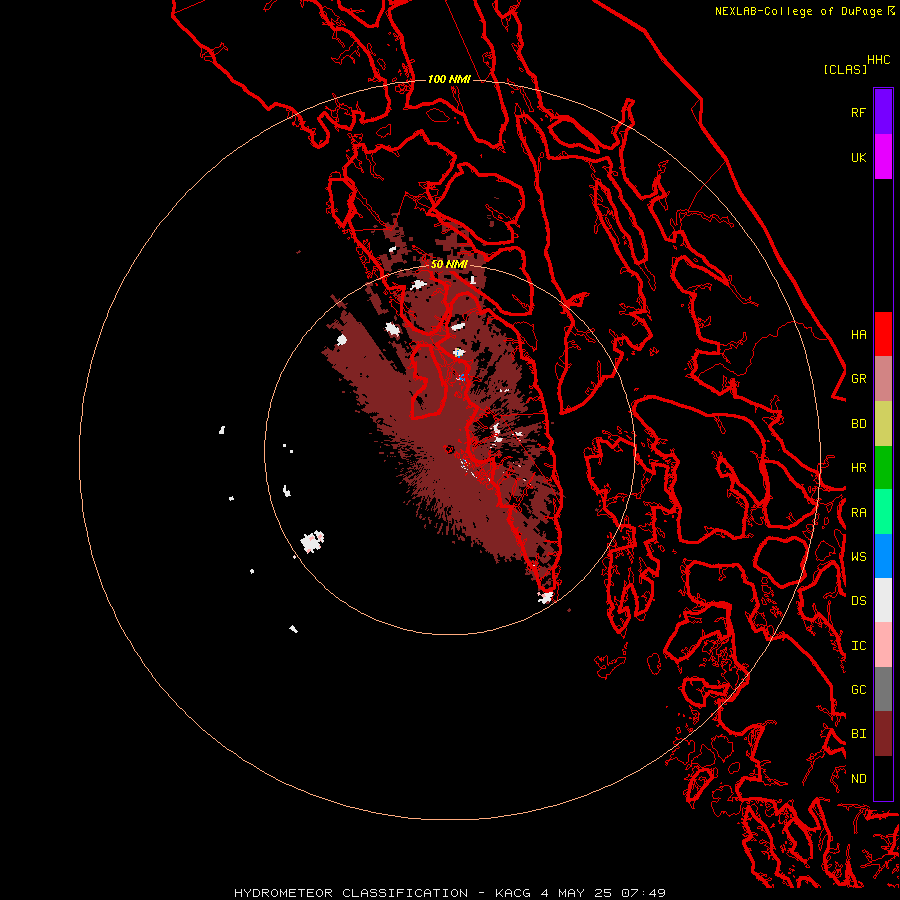Click the [CLAS] units label

[x=845, y=69]
